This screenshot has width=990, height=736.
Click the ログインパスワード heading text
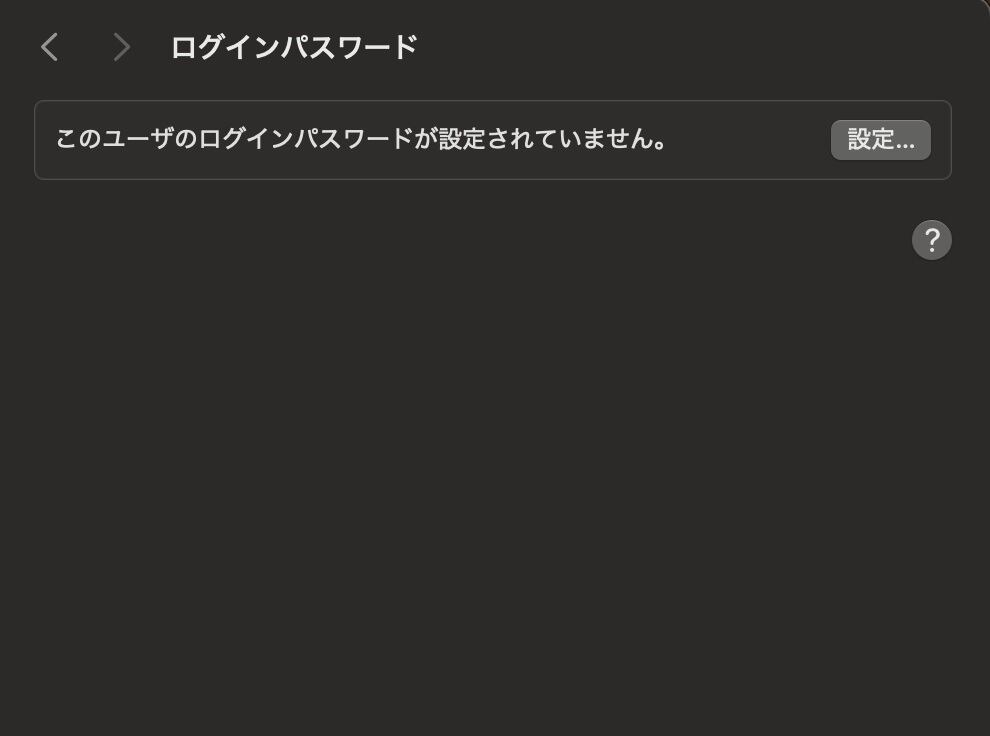coord(294,47)
